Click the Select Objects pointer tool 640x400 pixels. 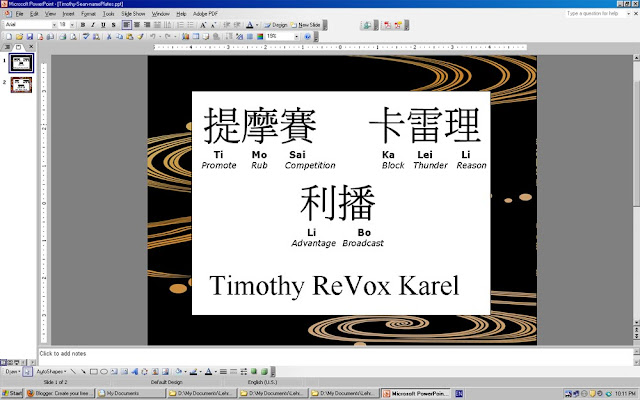tap(27, 371)
